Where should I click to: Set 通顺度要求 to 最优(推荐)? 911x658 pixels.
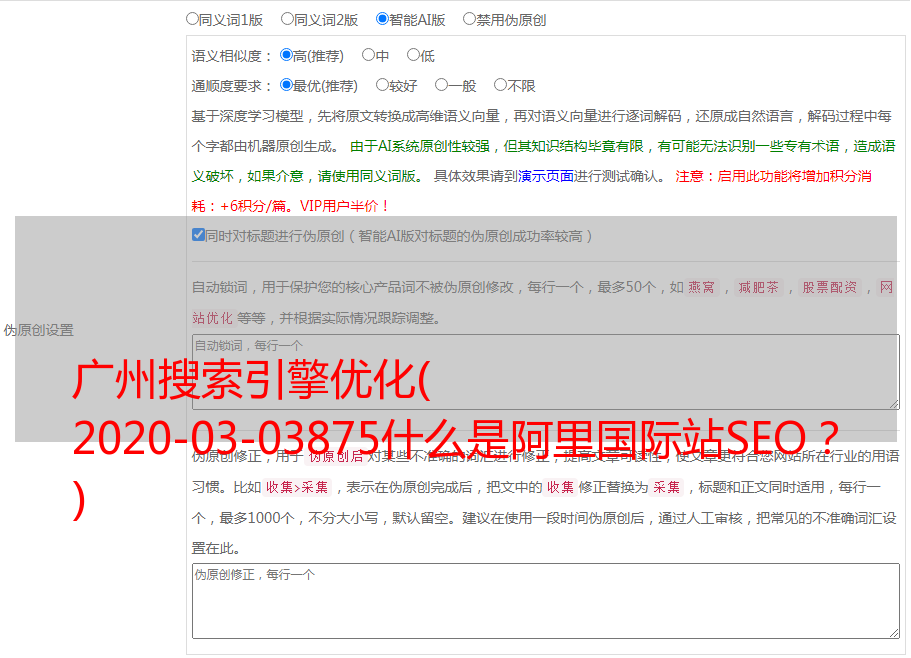tap(286, 85)
